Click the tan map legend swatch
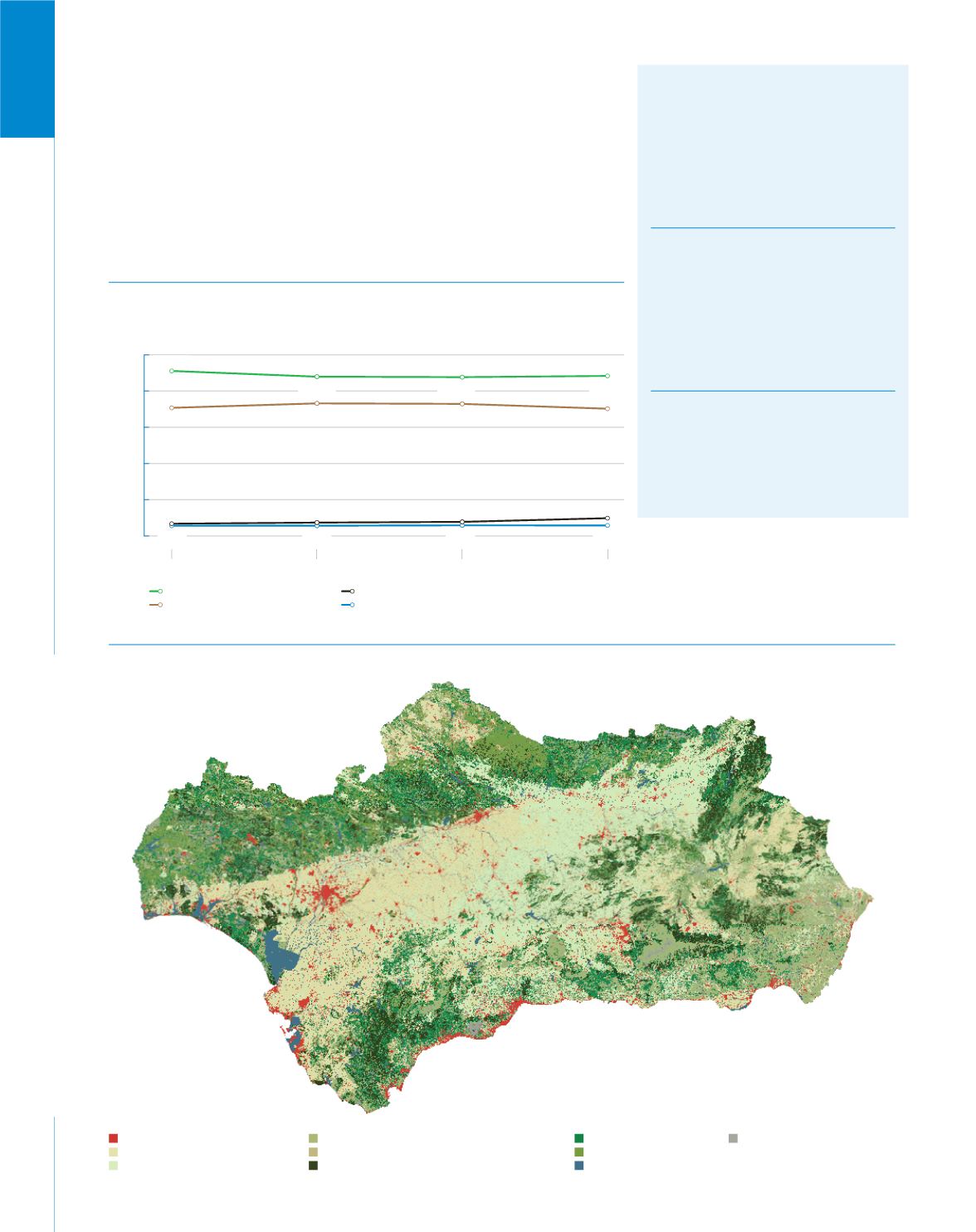Image resolution: width=976 pixels, height=1232 pixels. (313, 1152)
